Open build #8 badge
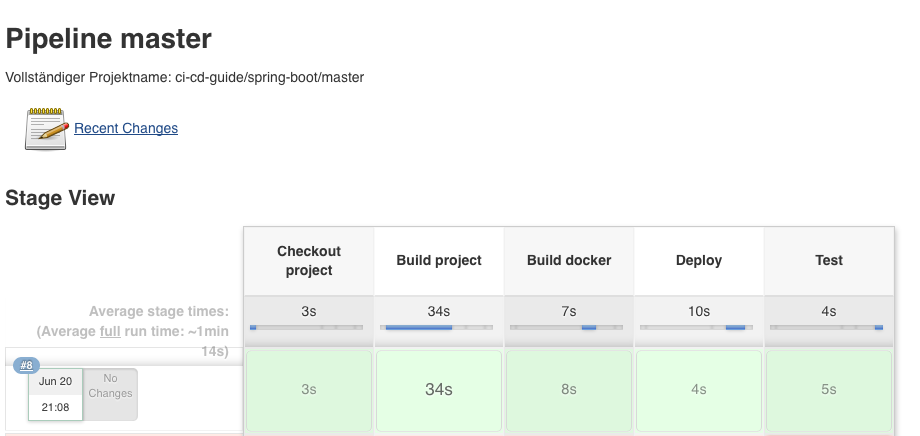Screen dimensions: 920x436 27,365
